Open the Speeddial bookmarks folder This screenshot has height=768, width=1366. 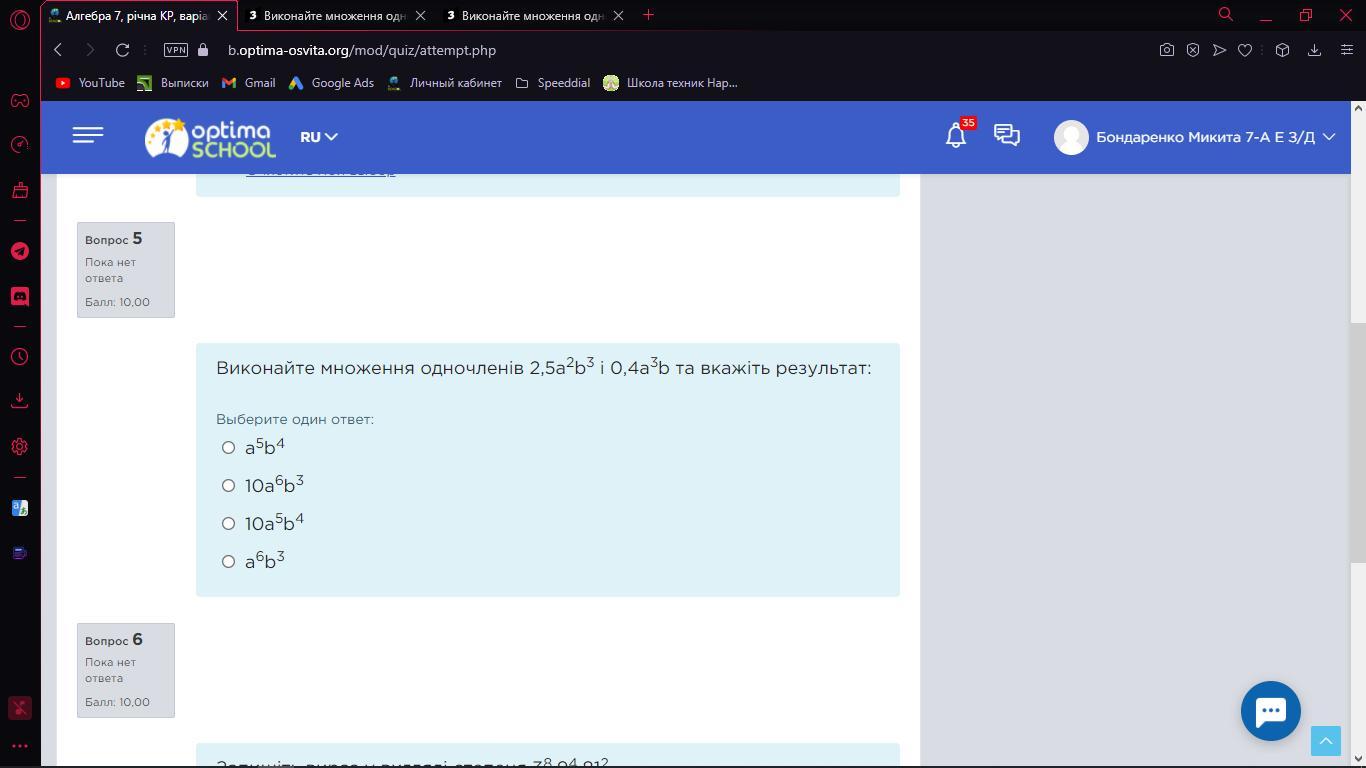point(552,83)
